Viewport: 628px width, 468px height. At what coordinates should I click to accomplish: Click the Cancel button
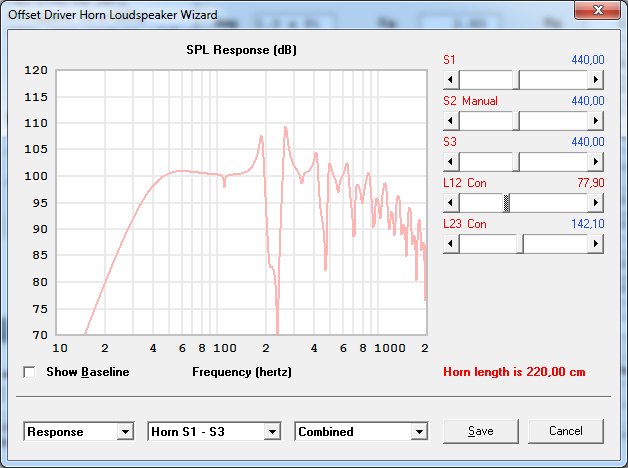[x=566, y=431]
